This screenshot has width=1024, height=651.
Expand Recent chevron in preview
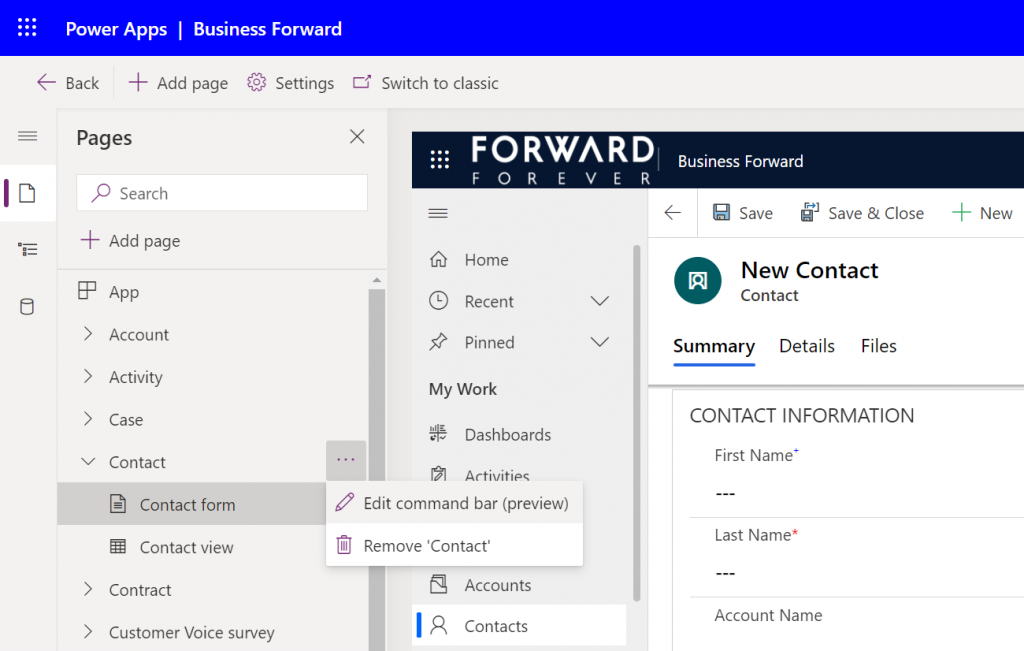(x=600, y=301)
